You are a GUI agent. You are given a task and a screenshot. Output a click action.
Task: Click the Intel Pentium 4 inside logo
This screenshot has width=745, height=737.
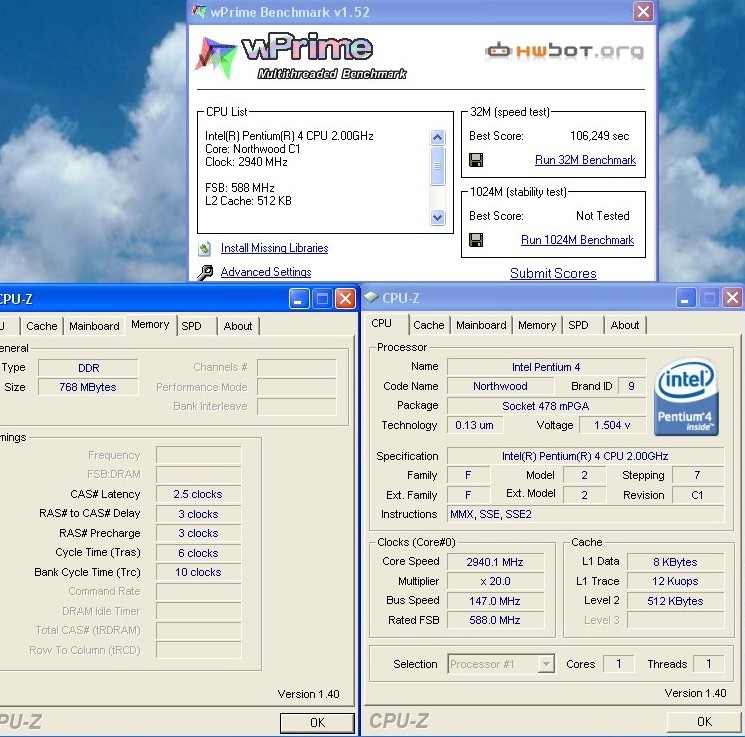(x=686, y=396)
